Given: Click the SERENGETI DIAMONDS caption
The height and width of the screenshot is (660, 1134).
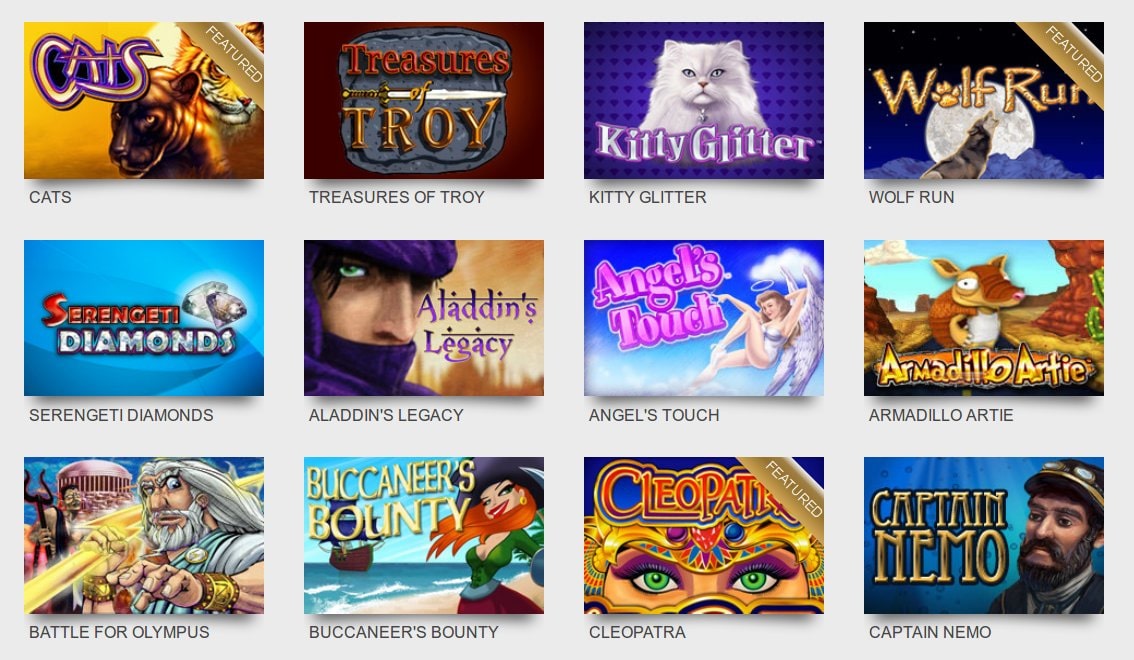Looking at the screenshot, I should click(x=121, y=416).
